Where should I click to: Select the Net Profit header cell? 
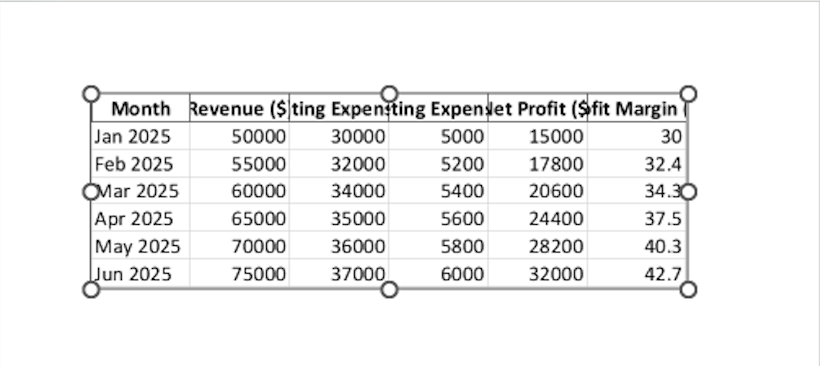pyautogui.click(x=538, y=108)
